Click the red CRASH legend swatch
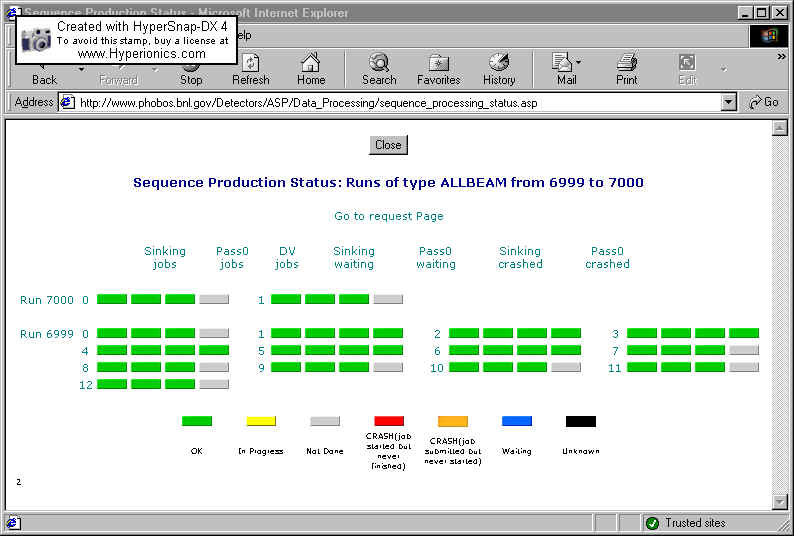The image size is (794, 536). pyautogui.click(x=389, y=420)
